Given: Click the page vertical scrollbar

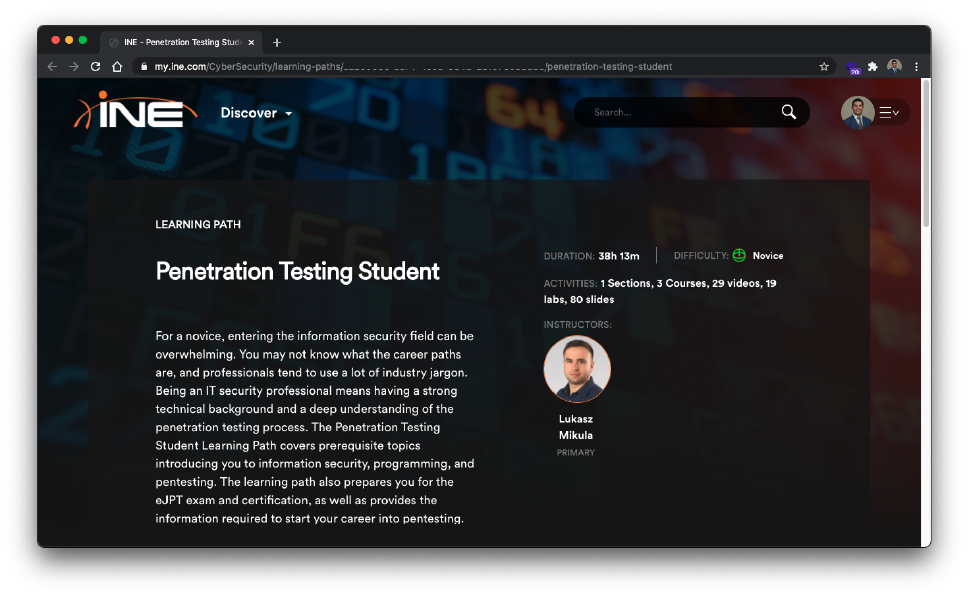Looking at the screenshot, I should (x=926, y=152).
